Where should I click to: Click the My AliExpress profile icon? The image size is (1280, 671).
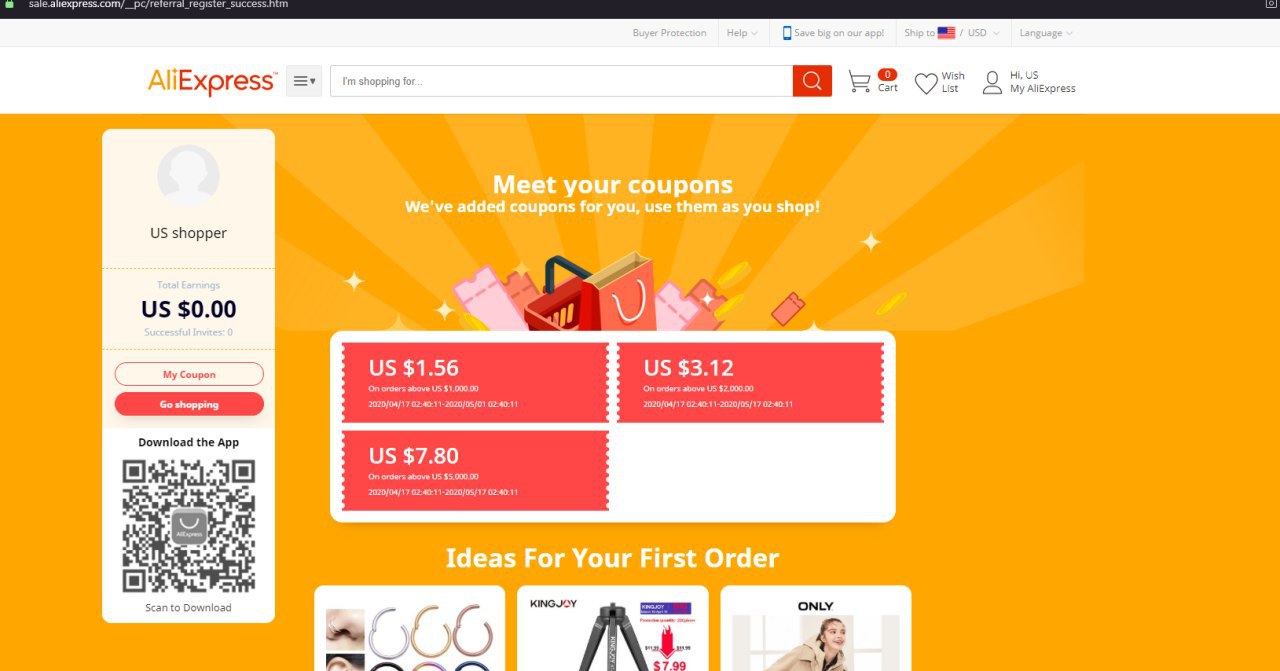pyautogui.click(x=992, y=82)
